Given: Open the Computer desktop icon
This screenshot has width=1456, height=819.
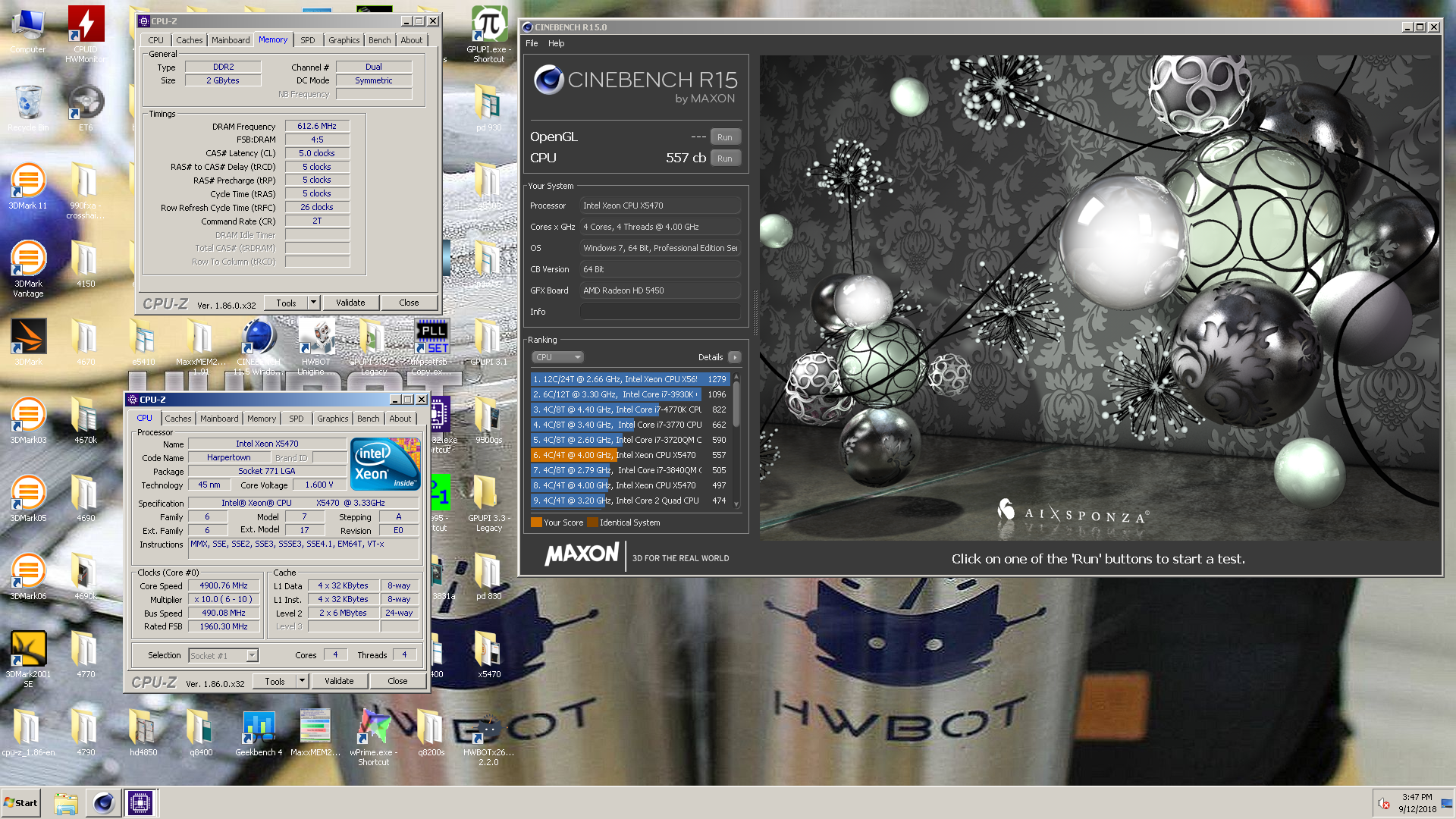Looking at the screenshot, I should [x=28, y=30].
